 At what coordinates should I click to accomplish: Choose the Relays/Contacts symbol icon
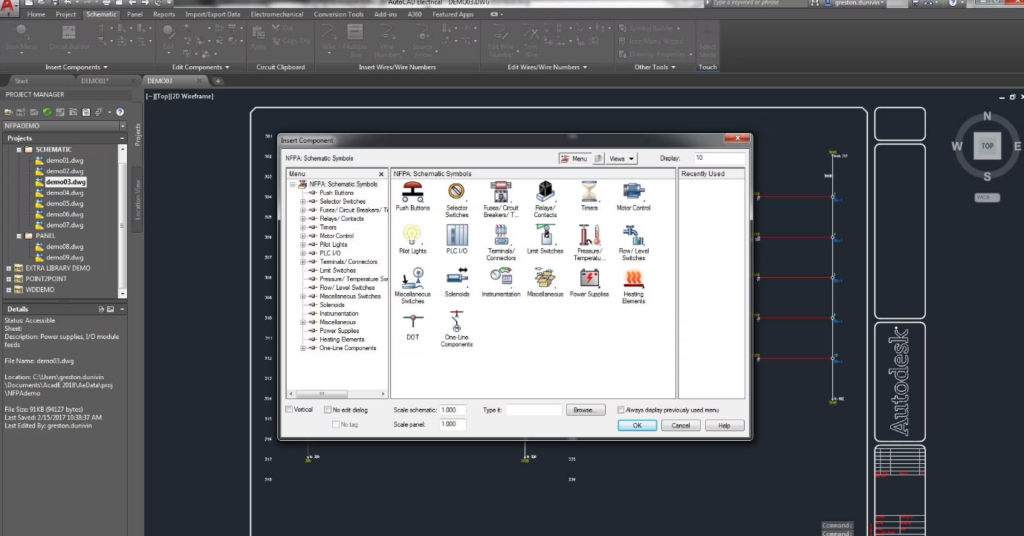[x=545, y=193]
